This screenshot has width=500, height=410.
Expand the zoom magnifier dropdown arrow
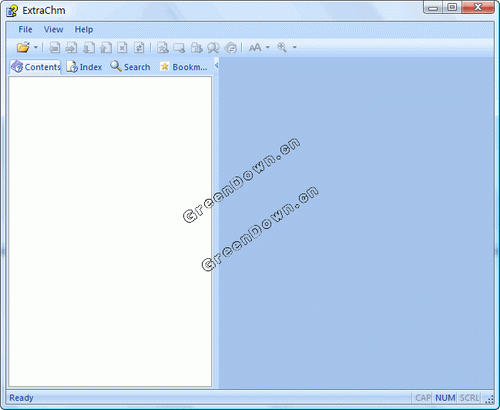pyautogui.click(x=295, y=48)
